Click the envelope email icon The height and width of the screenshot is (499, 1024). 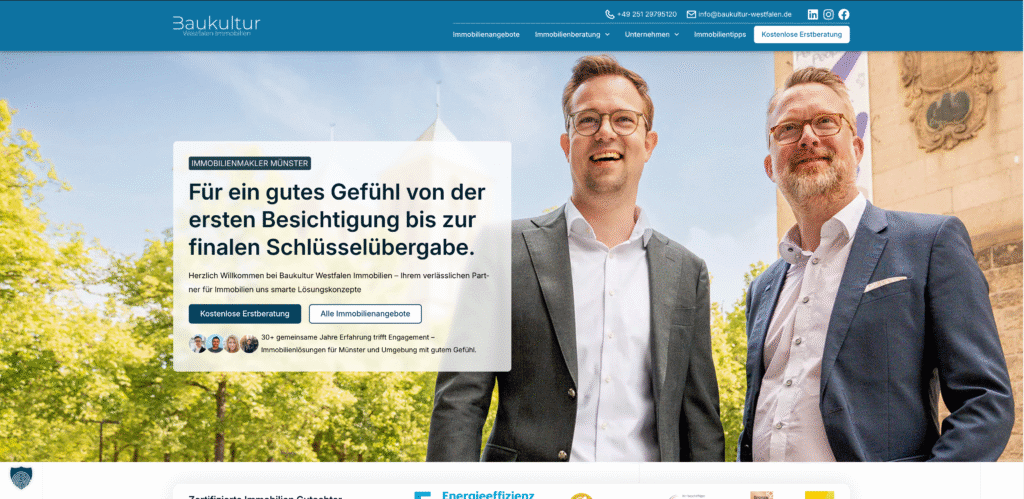coord(691,14)
